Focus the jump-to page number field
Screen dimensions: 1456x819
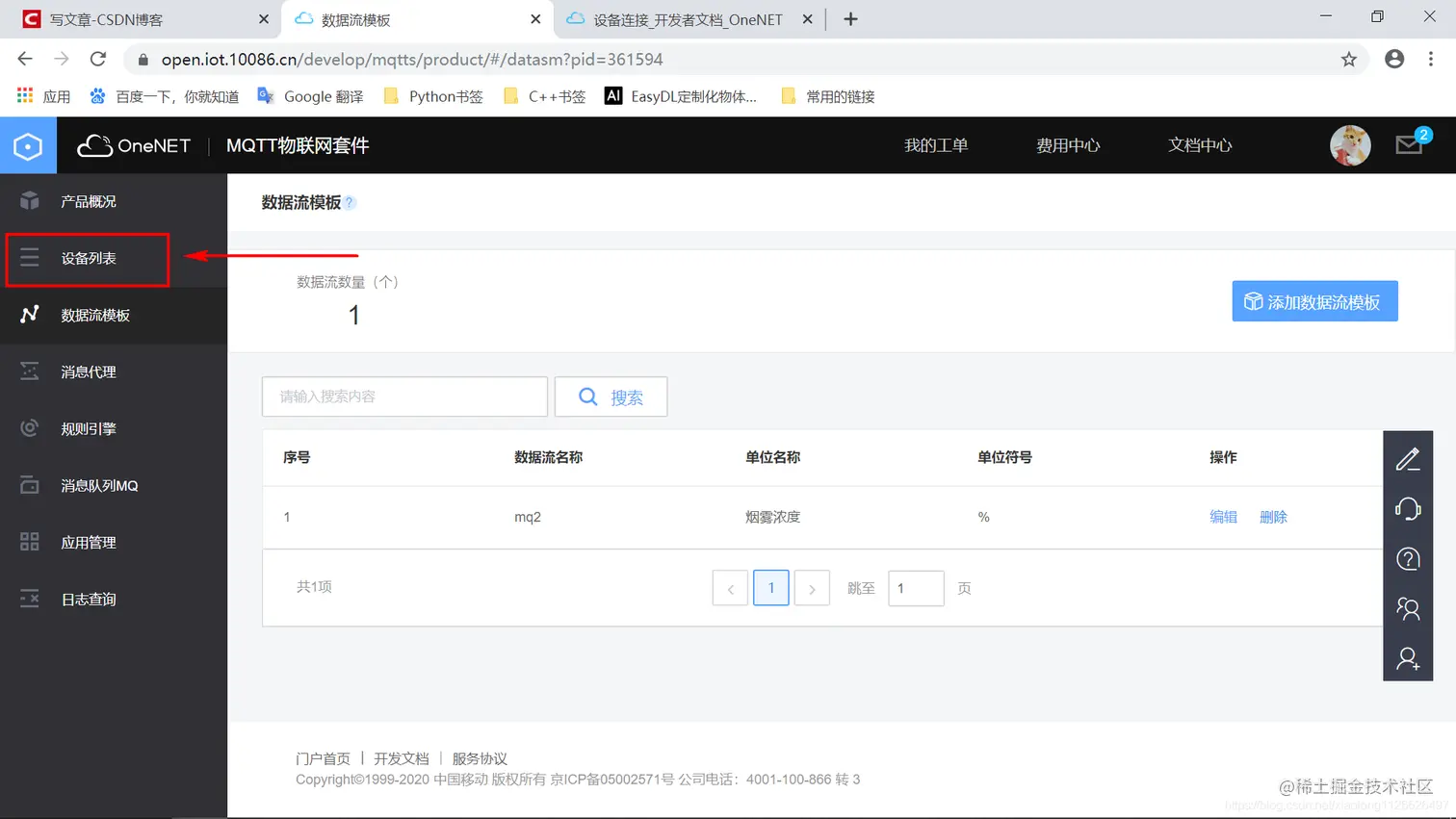pos(916,588)
